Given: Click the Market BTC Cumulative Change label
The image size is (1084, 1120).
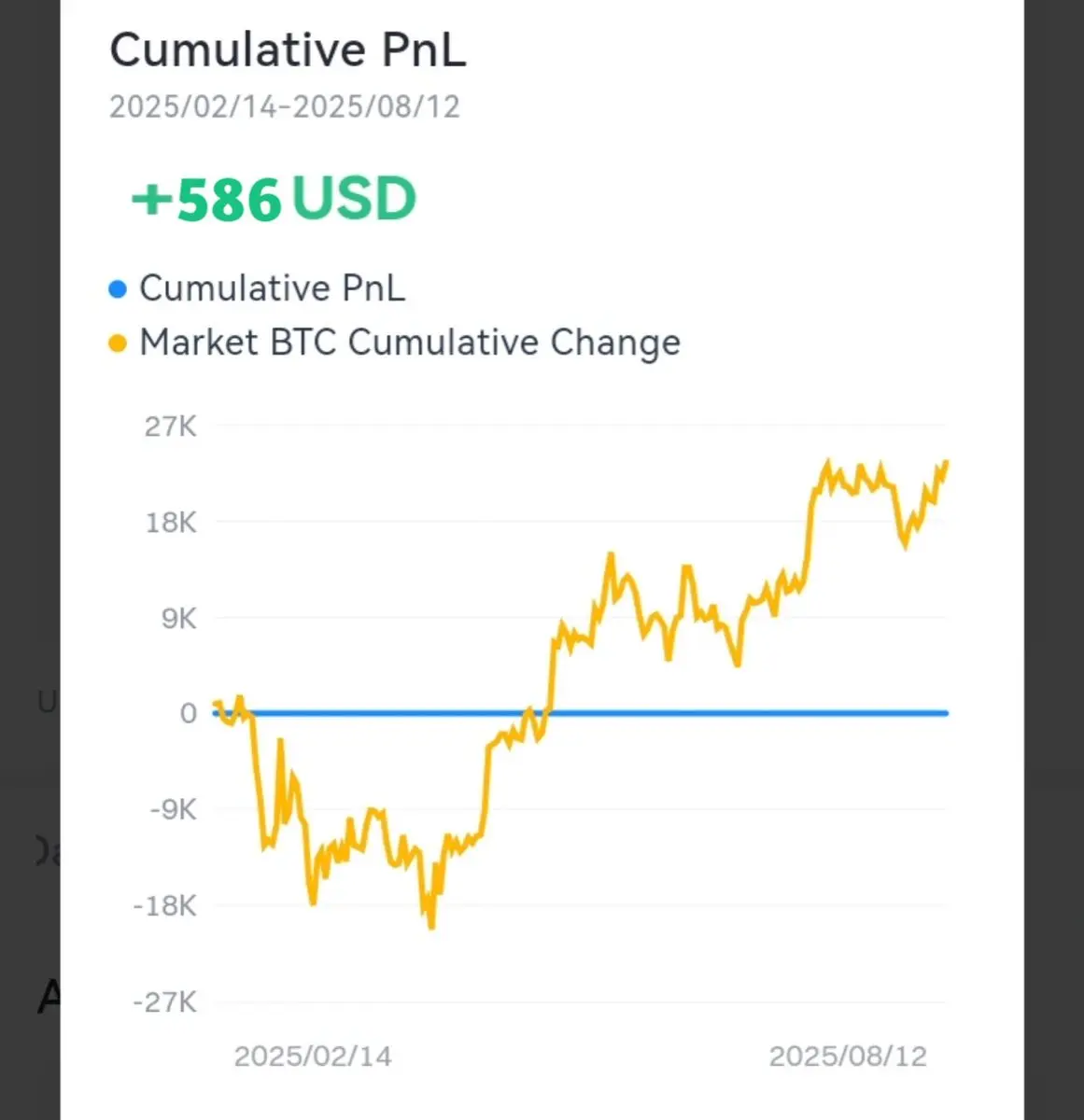Looking at the screenshot, I should point(410,343).
